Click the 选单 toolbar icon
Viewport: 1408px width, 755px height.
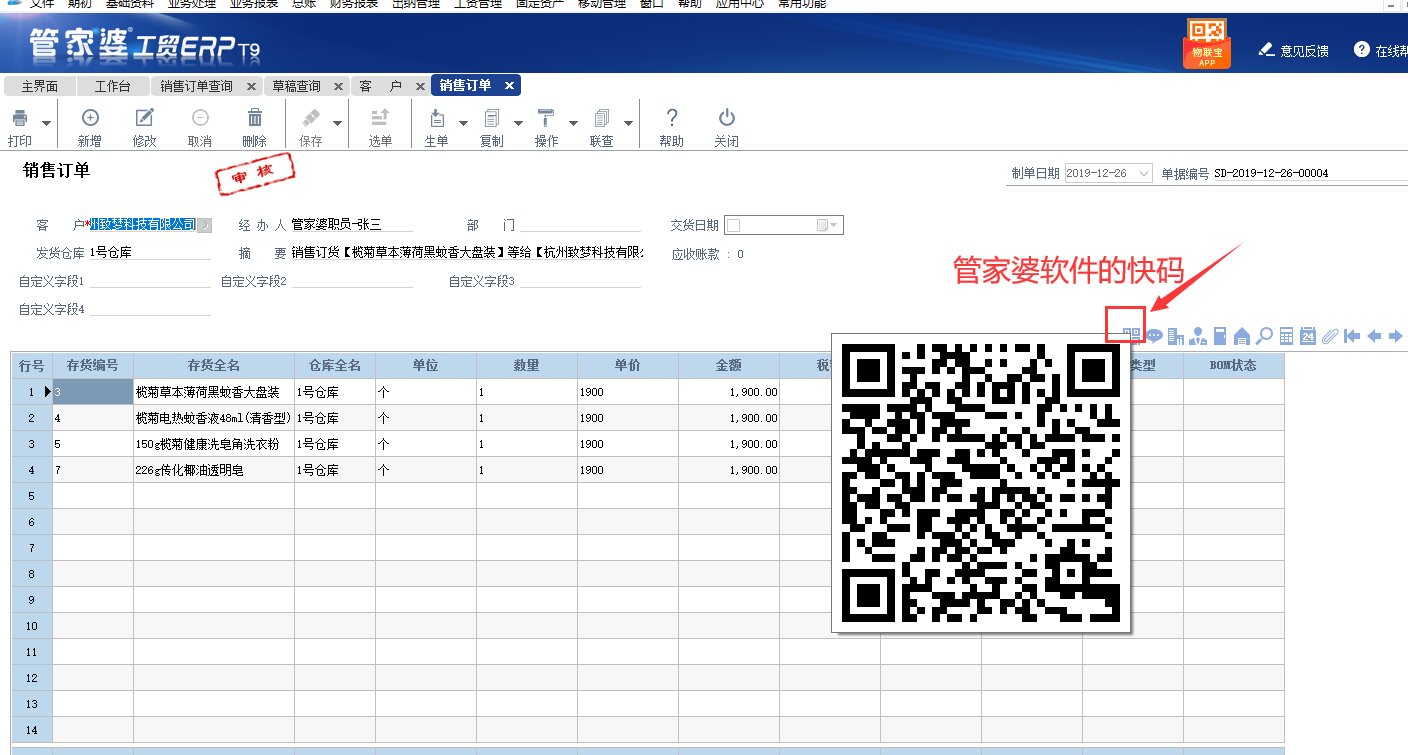point(380,117)
